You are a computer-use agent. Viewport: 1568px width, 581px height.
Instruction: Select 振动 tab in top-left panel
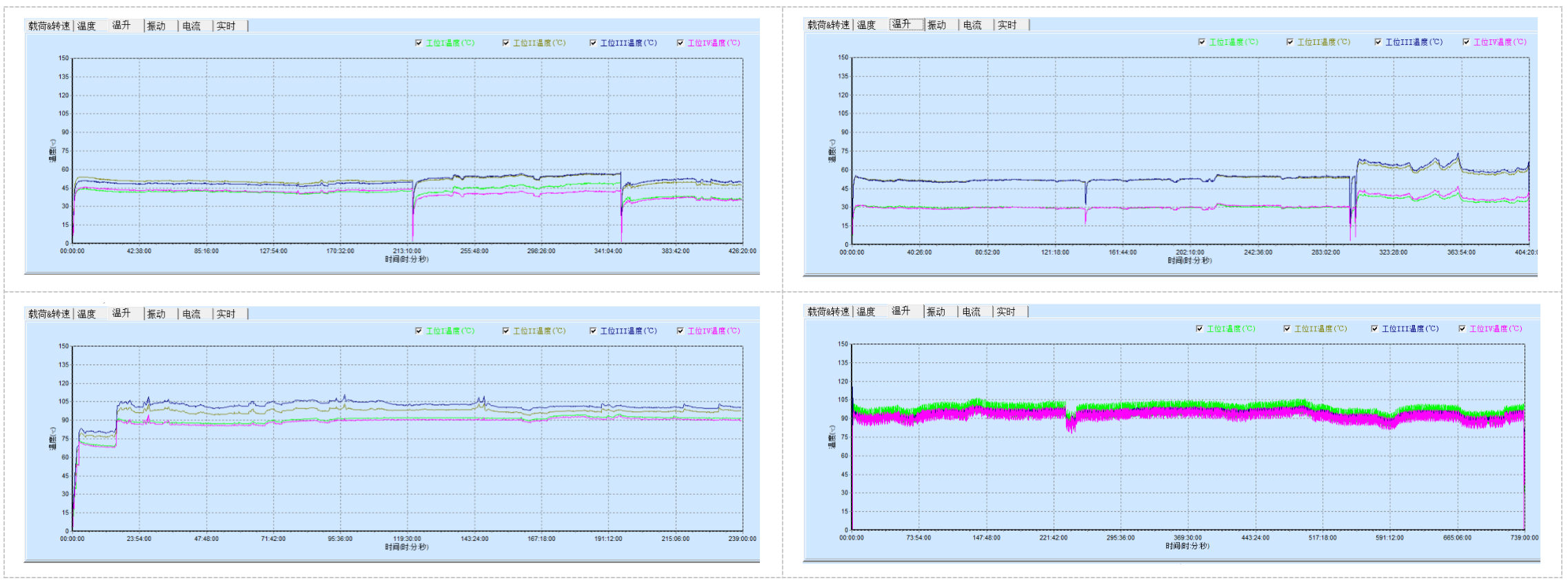tap(157, 26)
